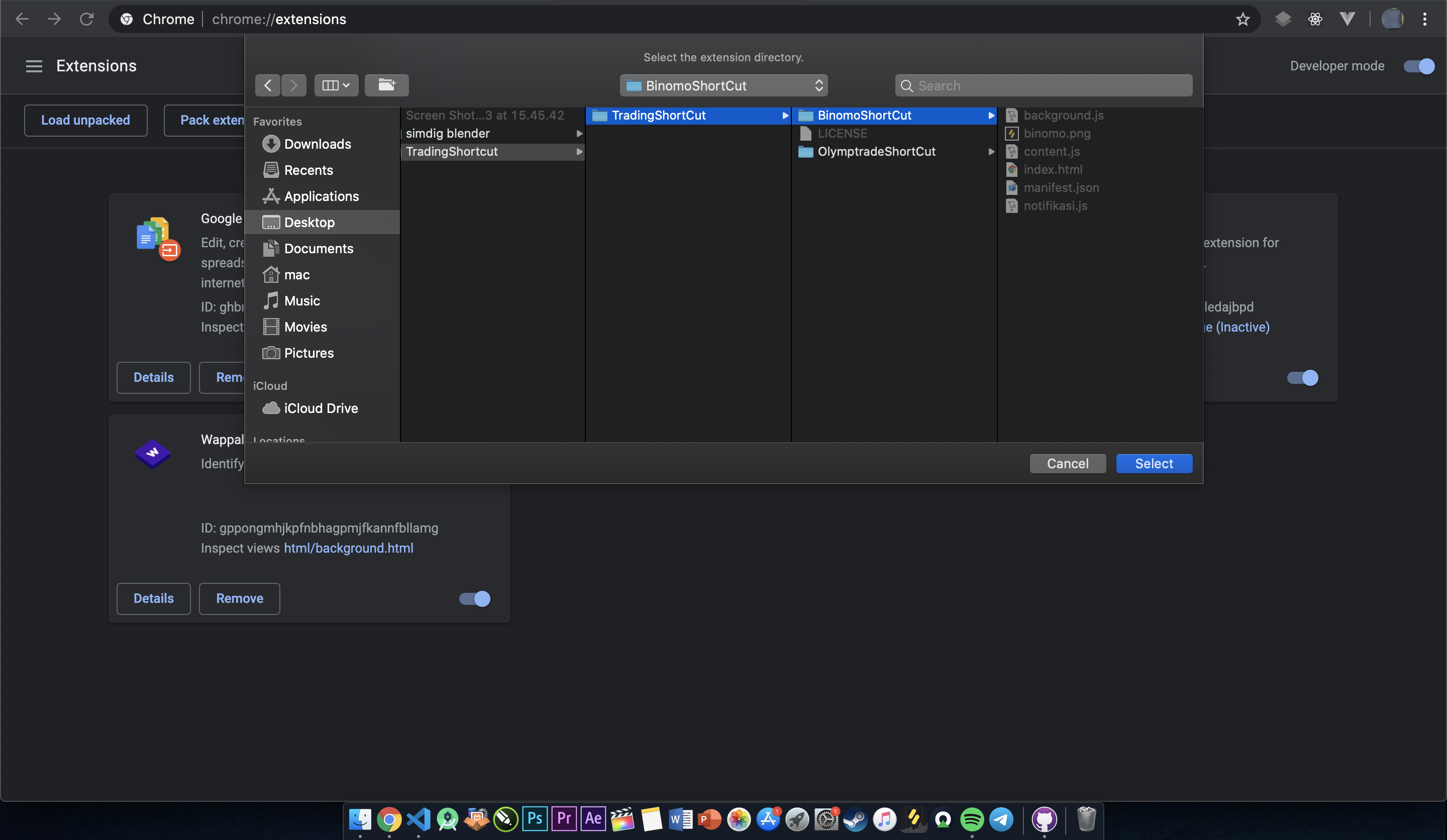
Task: Click the back chevron in file dialog
Action: (x=268, y=85)
